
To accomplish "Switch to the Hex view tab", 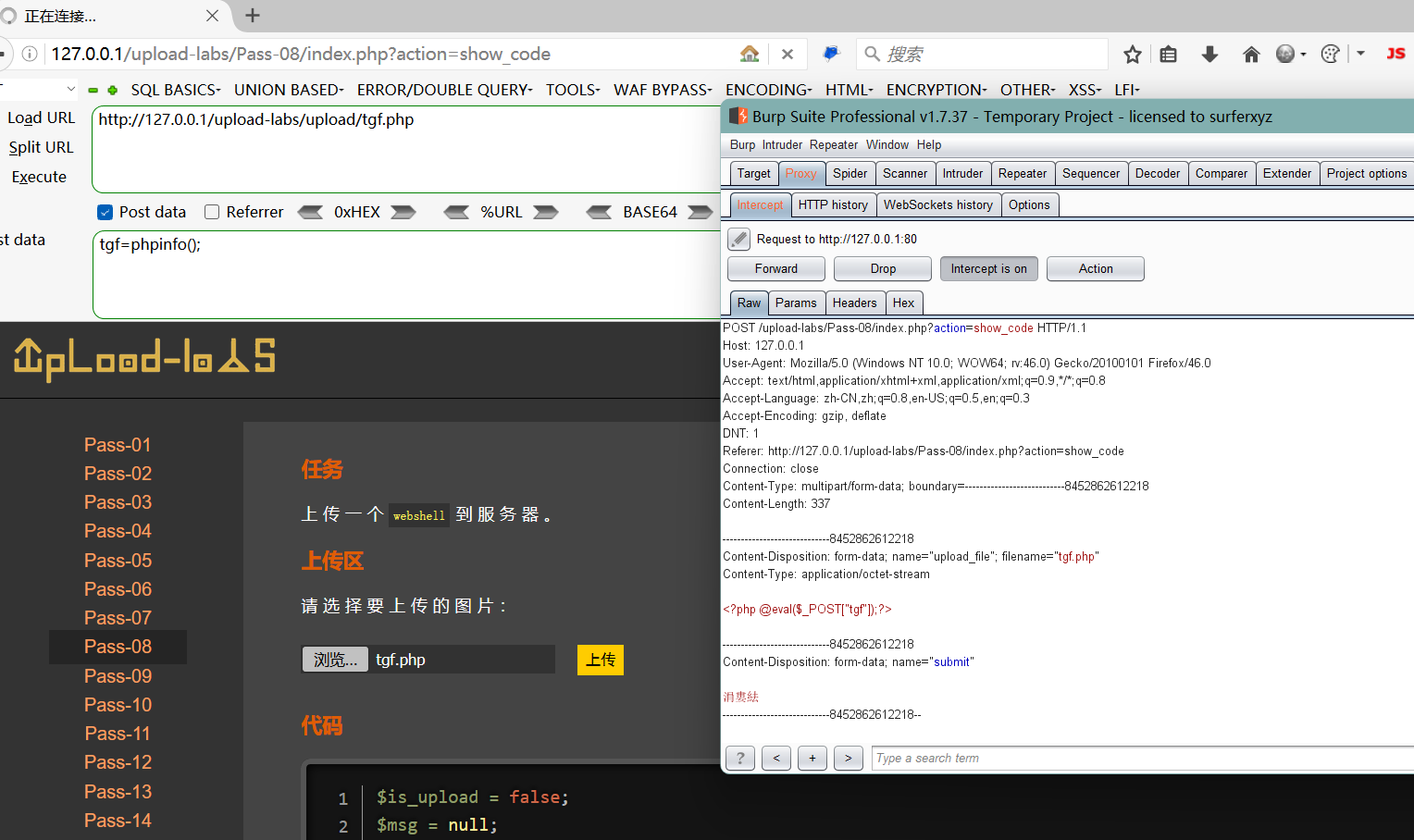I will click(x=903, y=303).
